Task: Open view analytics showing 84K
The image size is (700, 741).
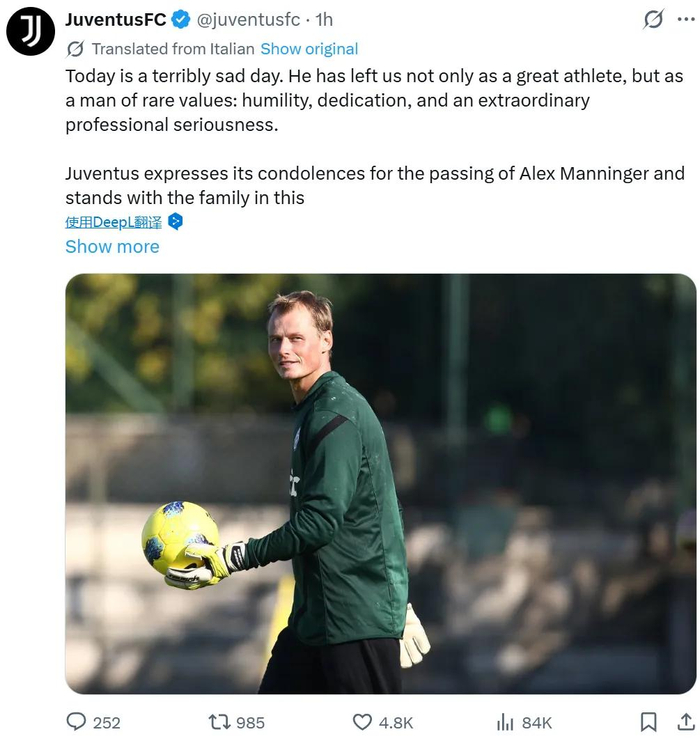Action: pos(506,721)
